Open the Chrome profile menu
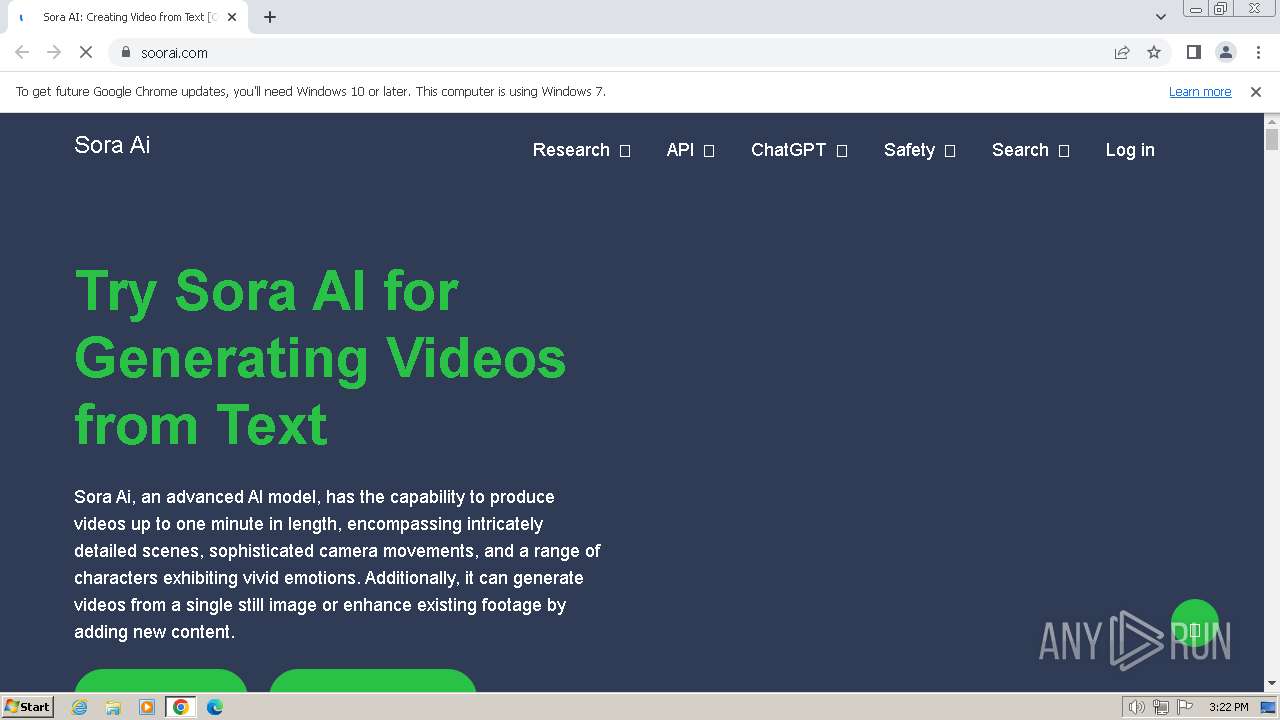The image size is (1280, 720). 1225,52
